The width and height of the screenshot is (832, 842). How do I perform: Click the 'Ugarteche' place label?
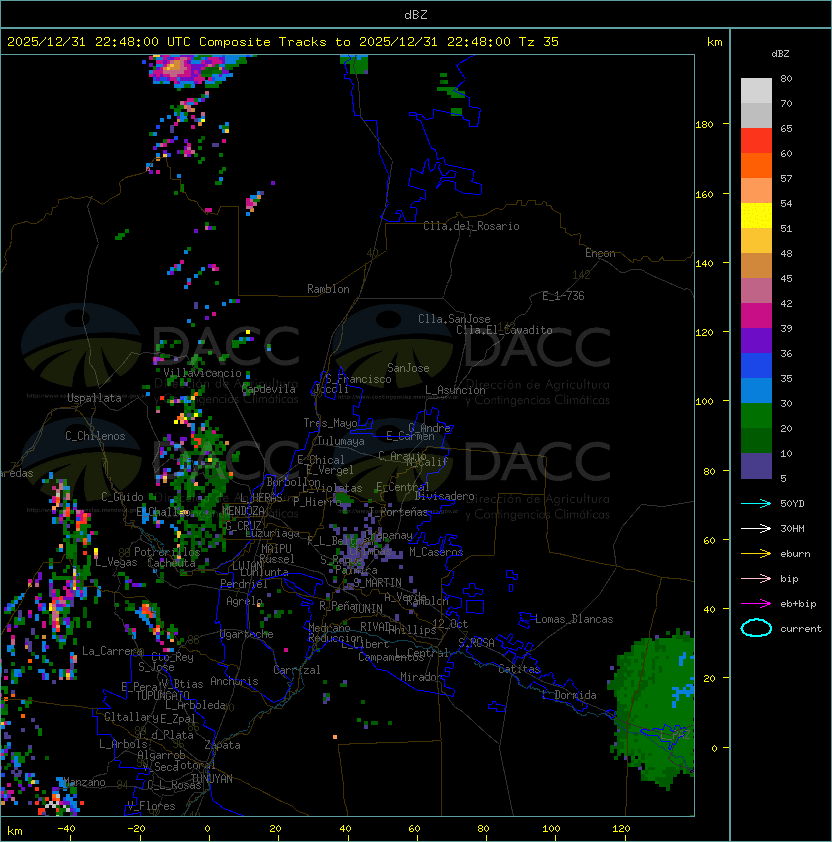click(247, 634)
